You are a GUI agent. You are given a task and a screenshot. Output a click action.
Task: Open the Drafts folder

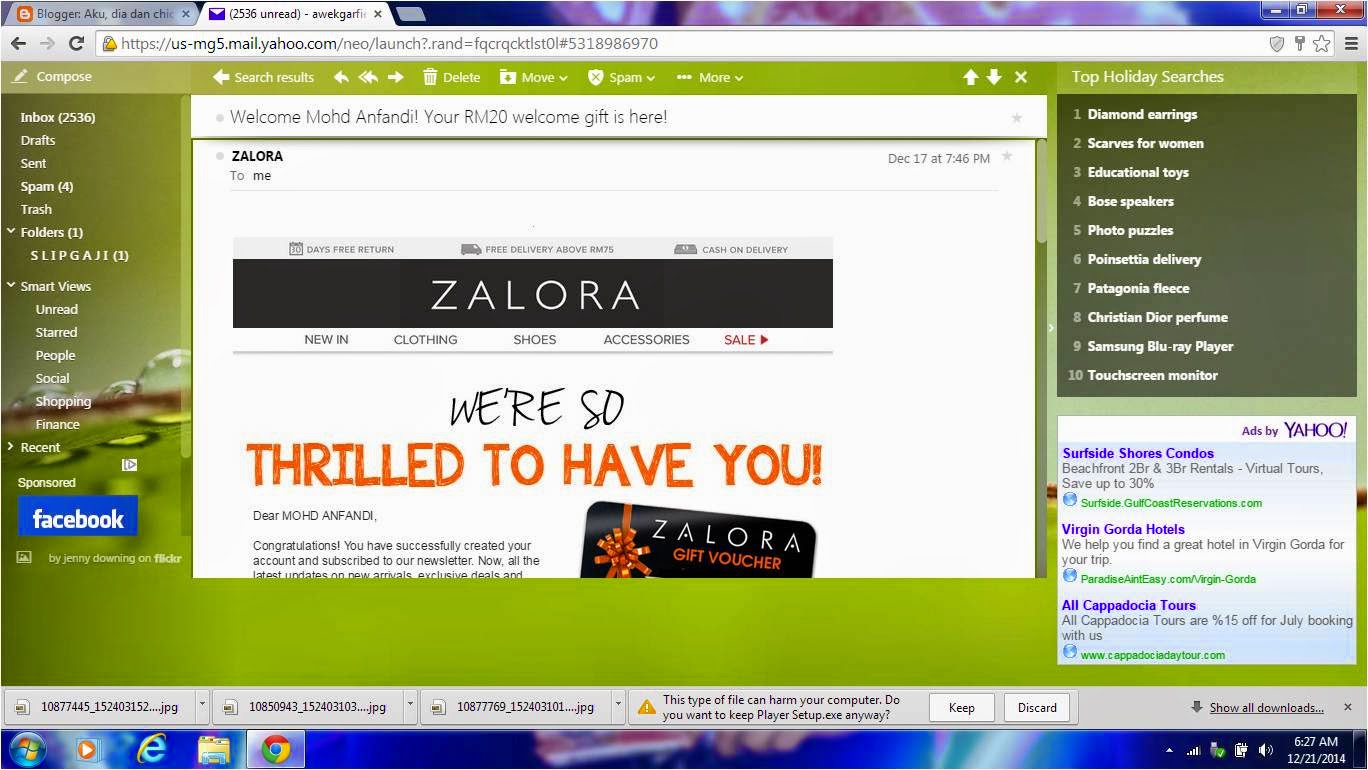point(38,140)
